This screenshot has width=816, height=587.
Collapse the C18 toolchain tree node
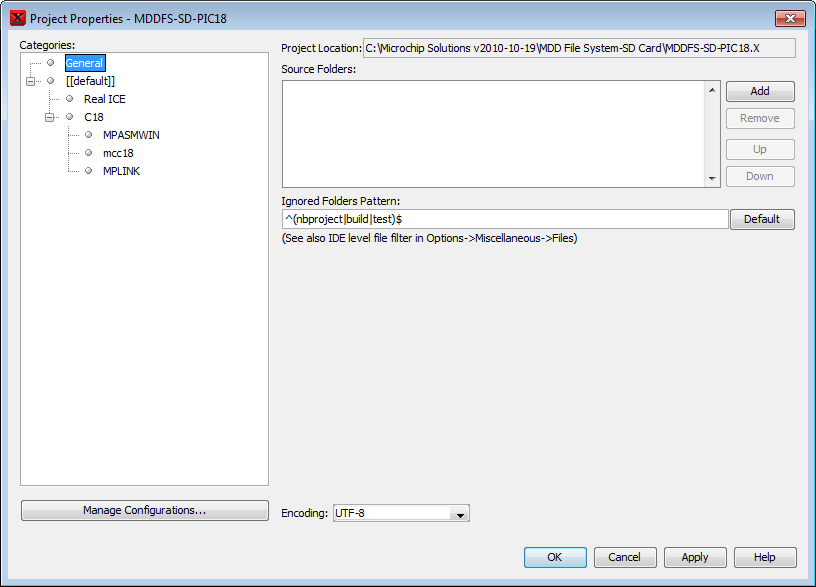(50, 117)
